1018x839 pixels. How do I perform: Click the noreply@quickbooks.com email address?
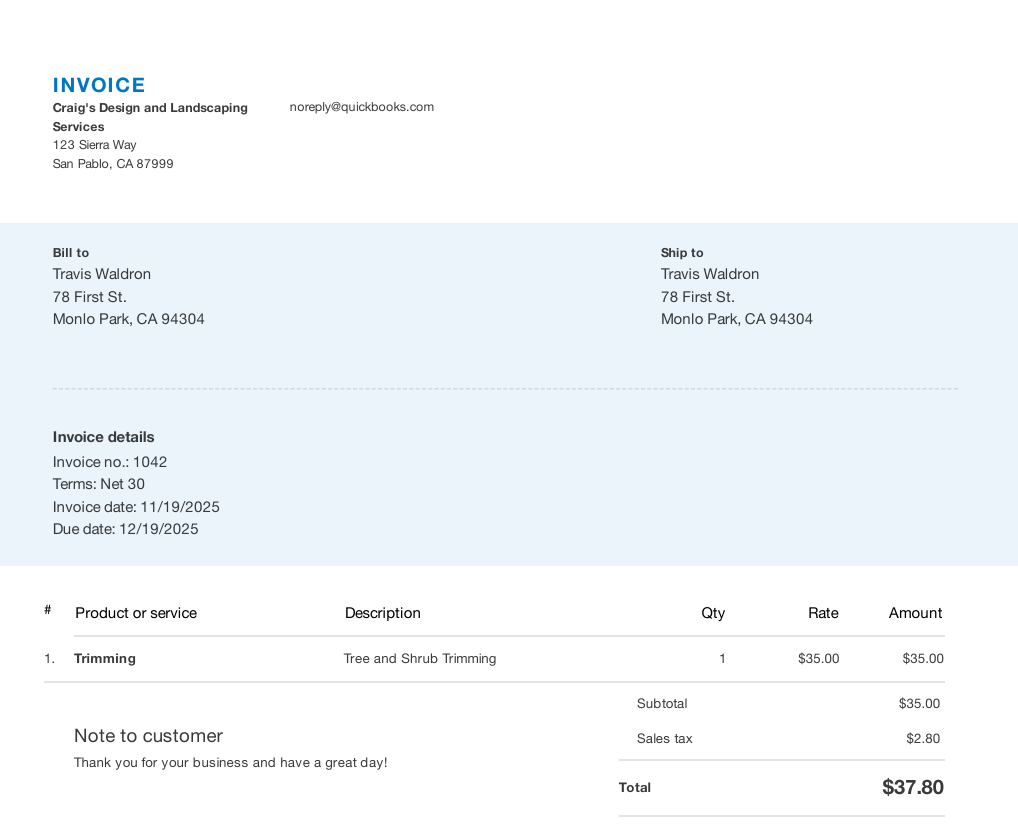coord(361,107)
